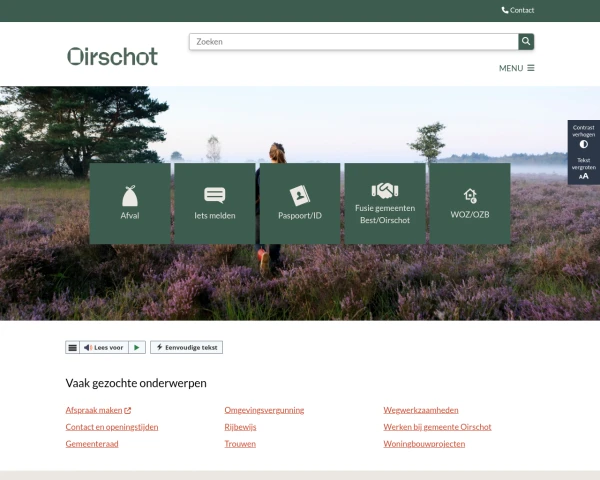Open the Wegwerkzaamheden link
Viewport: 600px width, 480px height.
[x=421, y=410]
